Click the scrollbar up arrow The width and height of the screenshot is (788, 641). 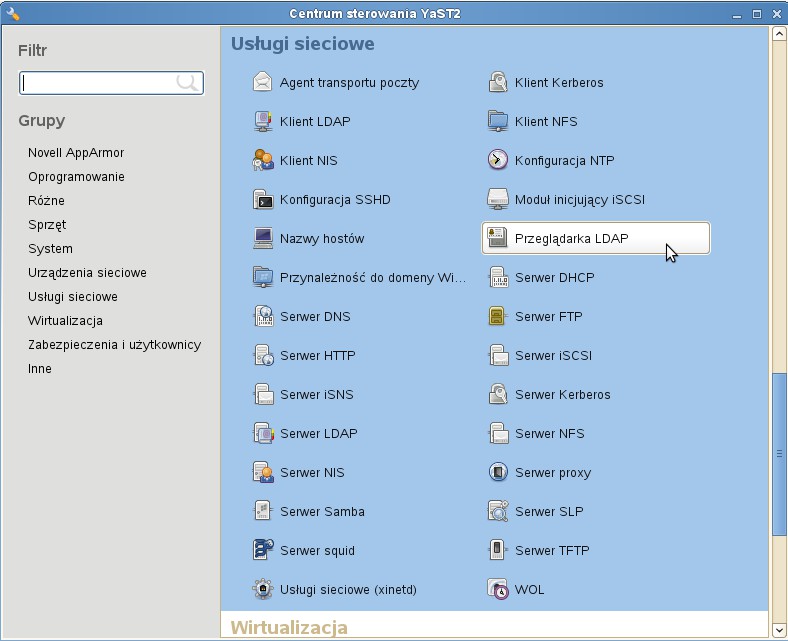779,34
